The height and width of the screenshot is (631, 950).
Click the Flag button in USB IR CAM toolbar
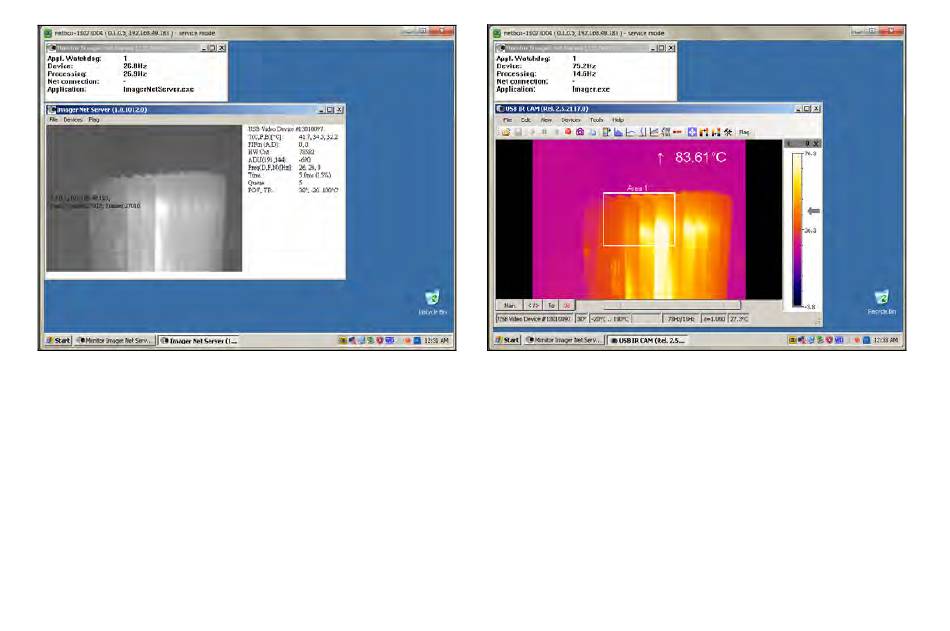coord(744,132)
